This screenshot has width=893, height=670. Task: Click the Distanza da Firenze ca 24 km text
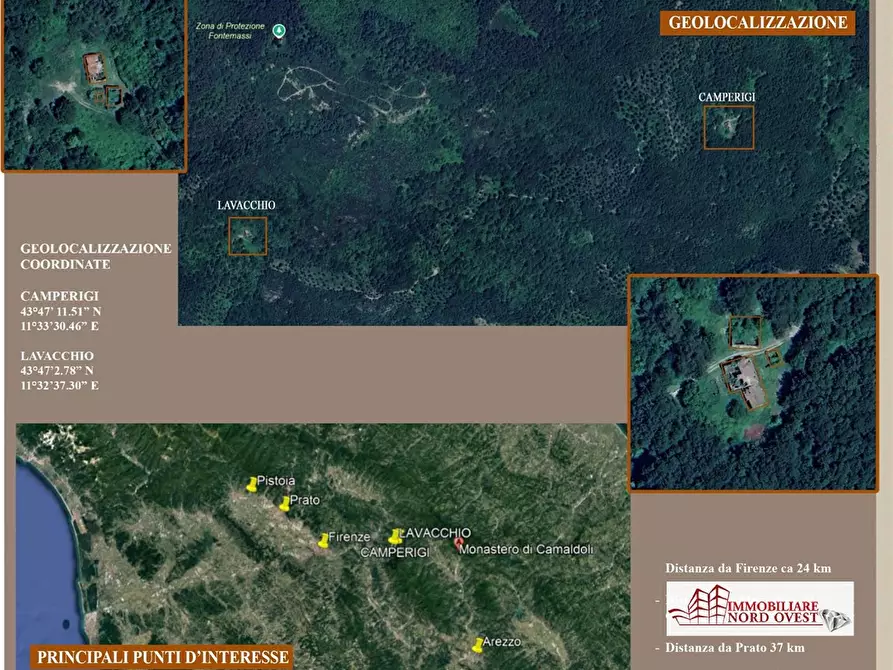coord(748,569)
